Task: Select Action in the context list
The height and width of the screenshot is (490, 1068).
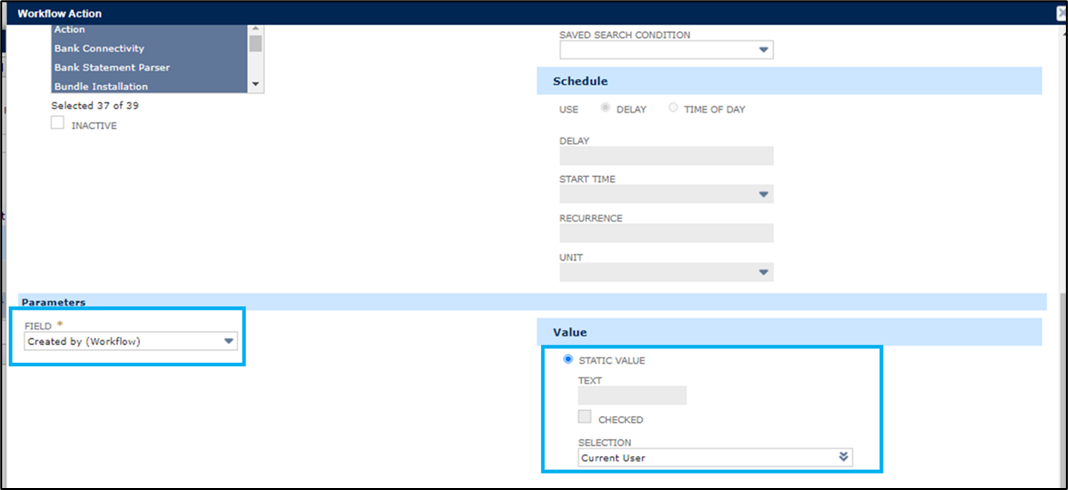Action: click(149, 30)
